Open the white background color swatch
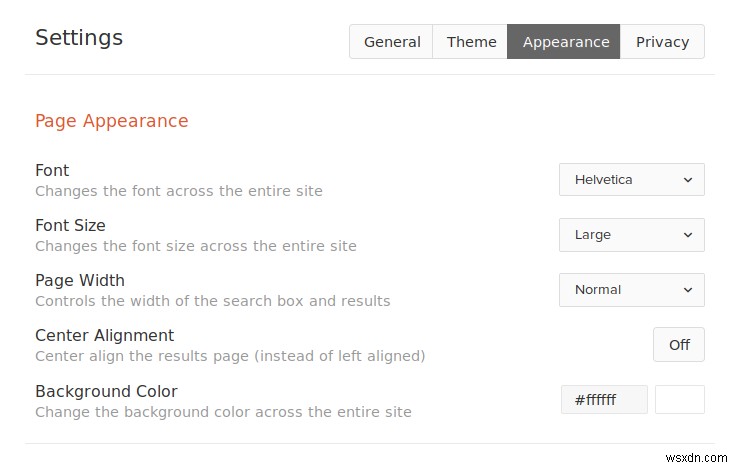Image resolution: width=739 pixels, height=468 pixels. [680, 400]
